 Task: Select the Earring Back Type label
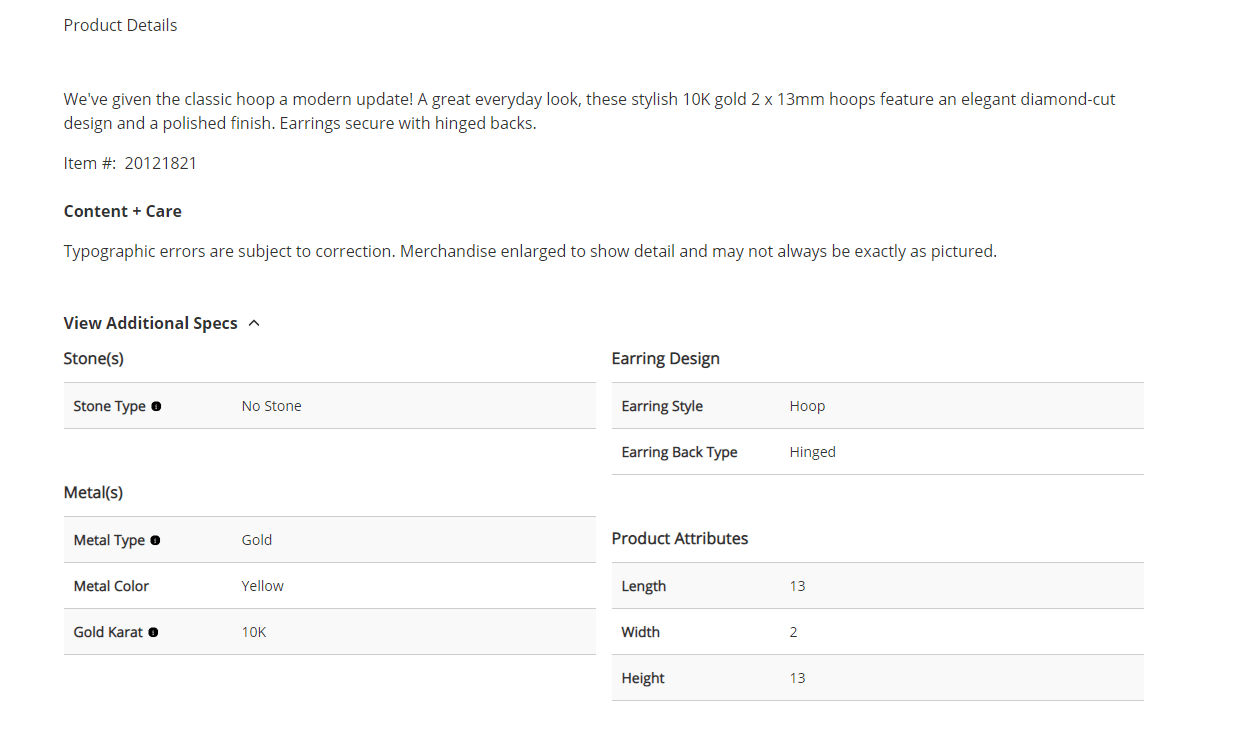click(x=679, y=452)
